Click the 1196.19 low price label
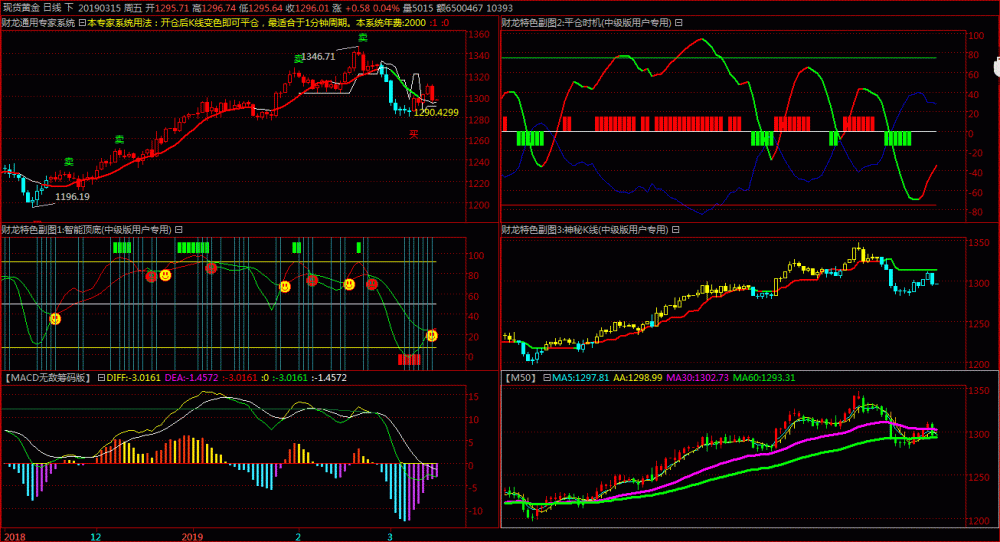The height and width of the screenshot is (542, 1000). [x=72, y=196]
